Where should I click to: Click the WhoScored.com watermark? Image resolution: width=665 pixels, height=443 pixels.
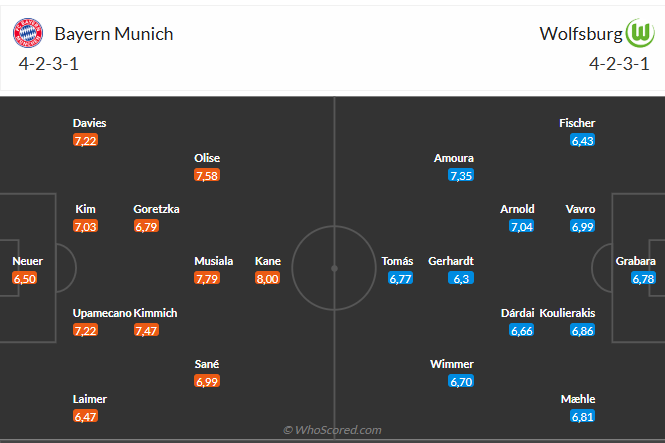(x=332, y=430)
